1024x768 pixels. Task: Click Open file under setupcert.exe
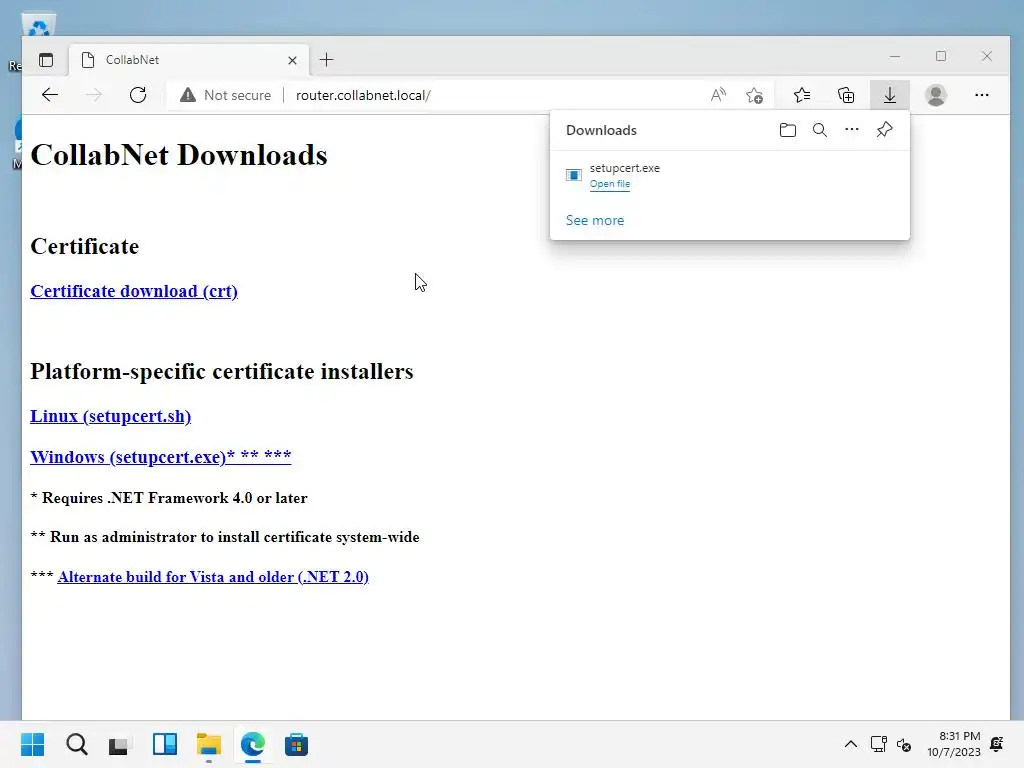coord(610,184)
